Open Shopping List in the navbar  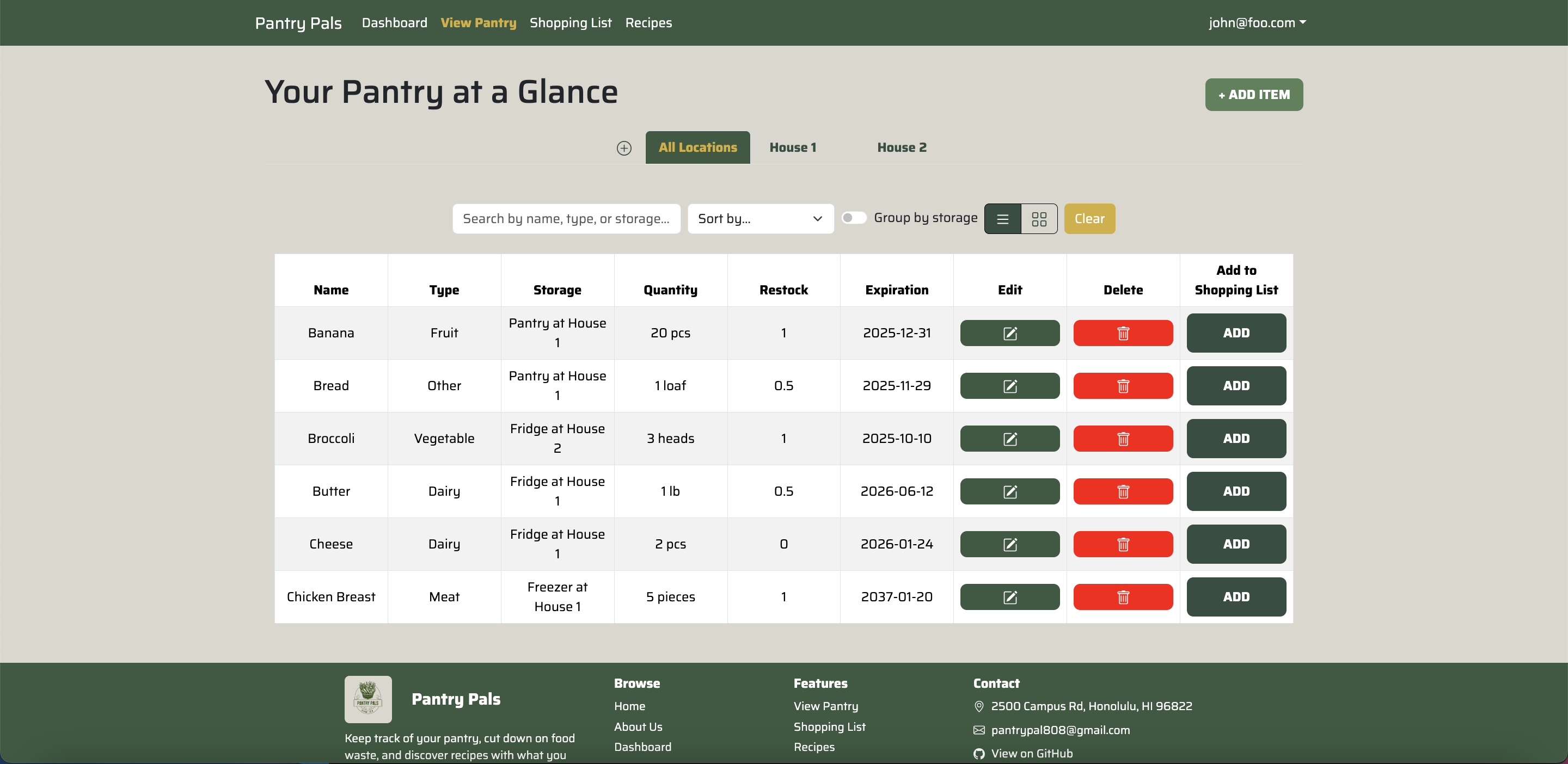point(569,22)
